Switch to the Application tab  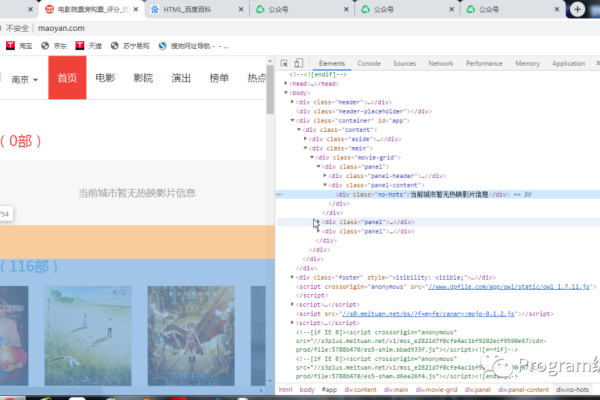[568, 63]
